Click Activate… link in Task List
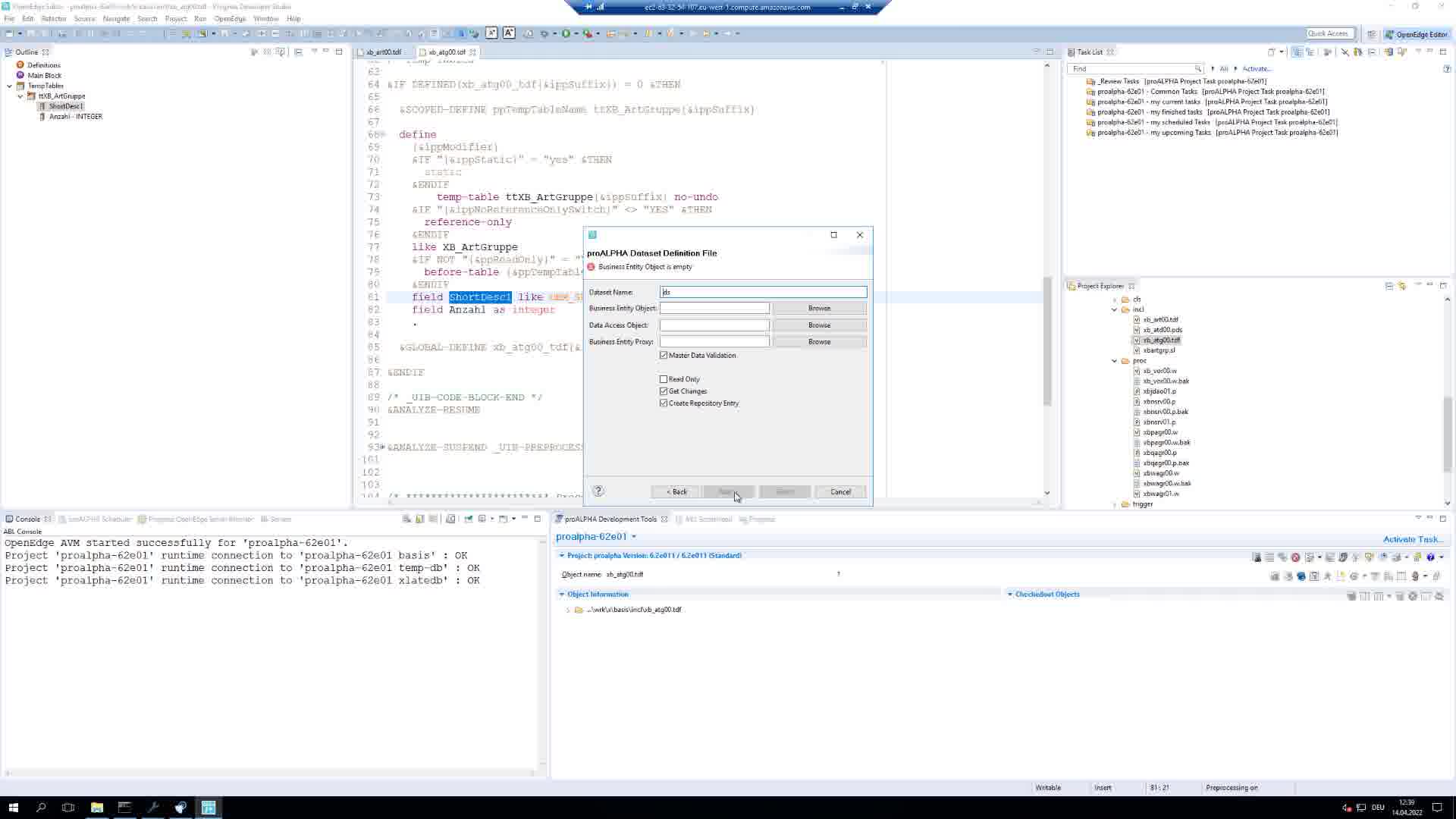This screenshot has width=1456, height=819. coord(1257,69)
